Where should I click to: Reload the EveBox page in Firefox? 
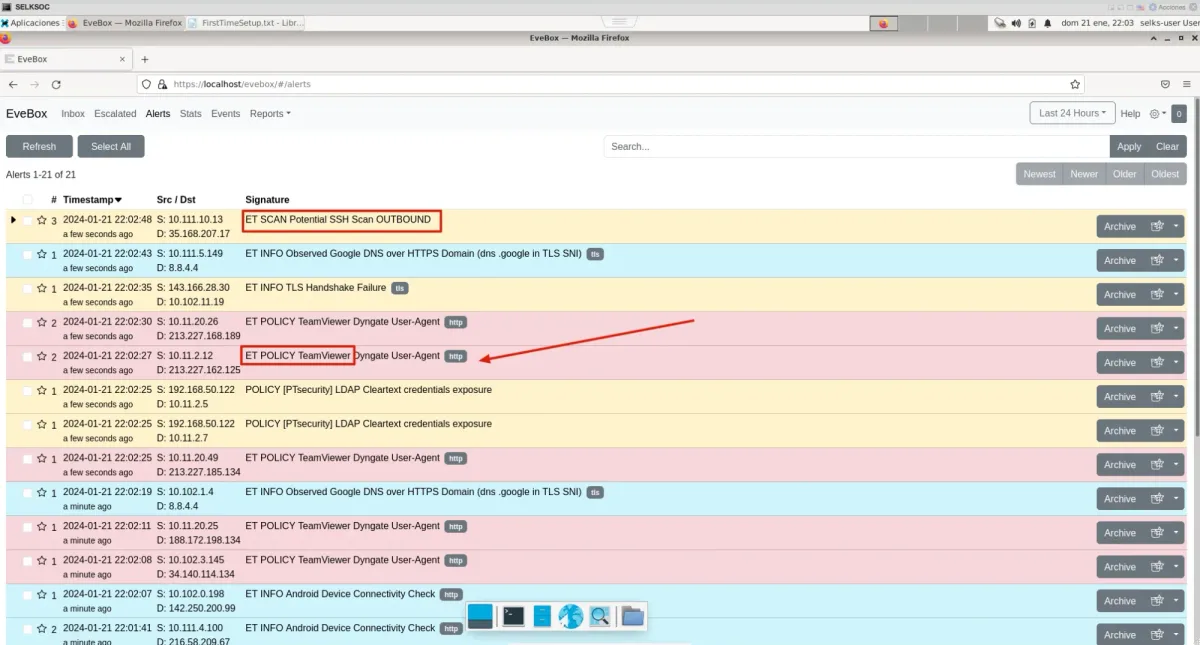click(x=56, y=85)
